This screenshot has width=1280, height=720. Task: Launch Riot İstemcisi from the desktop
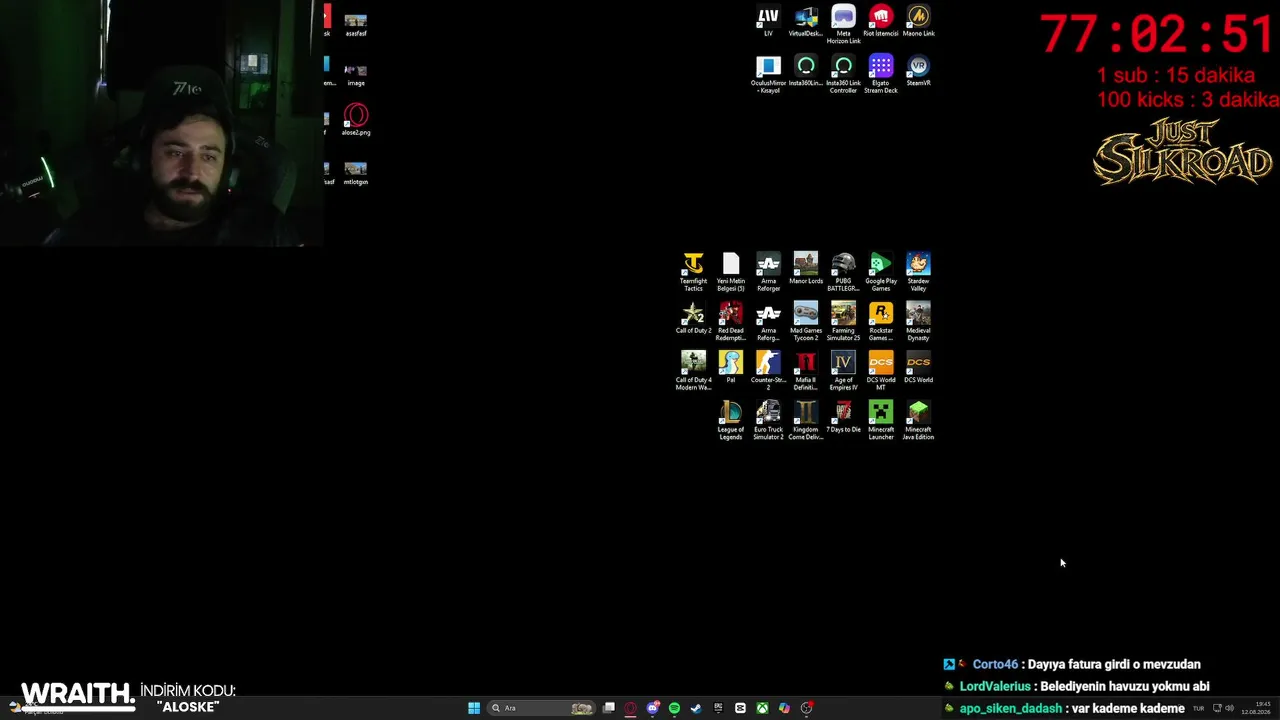click(x=881, y=21)
